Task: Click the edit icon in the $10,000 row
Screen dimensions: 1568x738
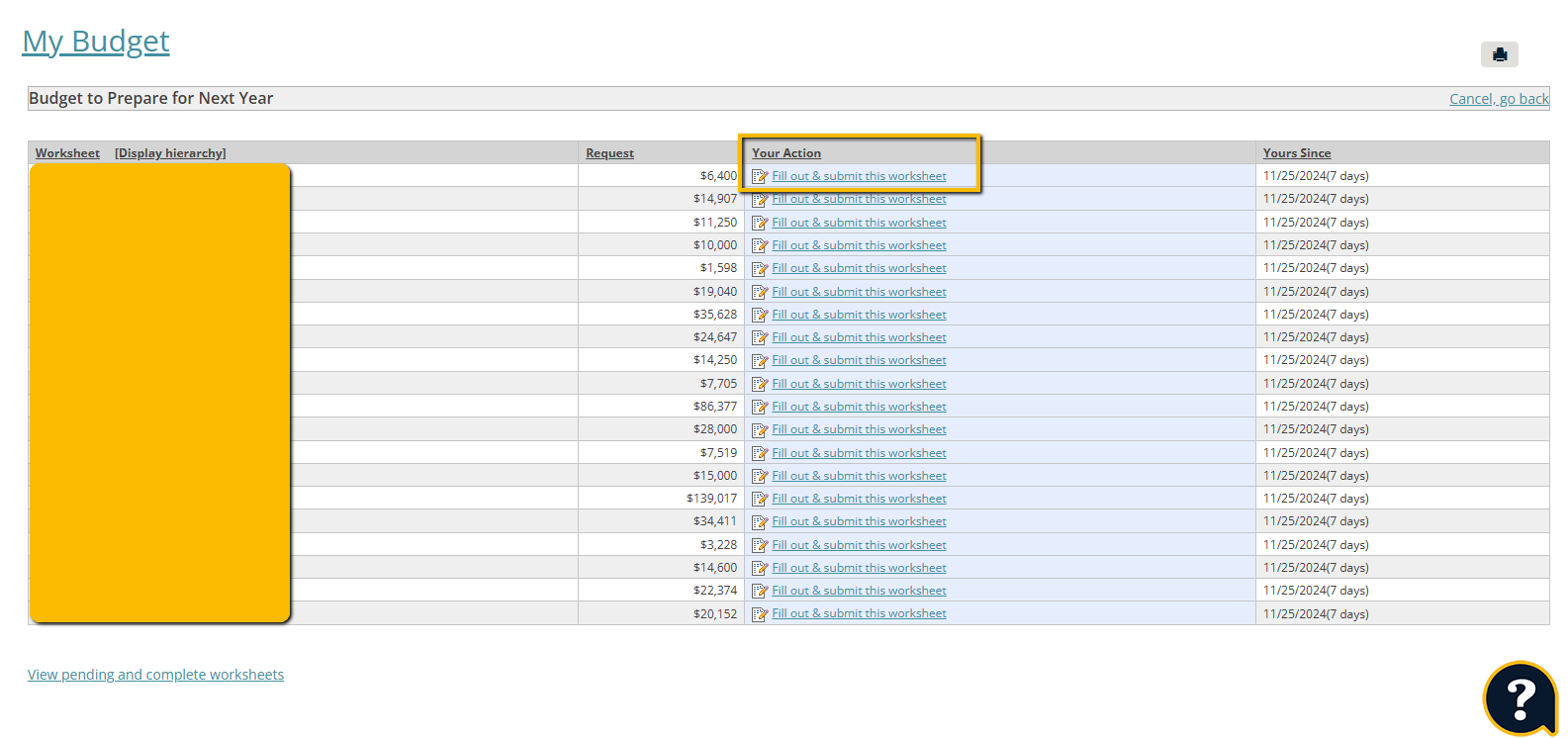Action: (760, 246)
